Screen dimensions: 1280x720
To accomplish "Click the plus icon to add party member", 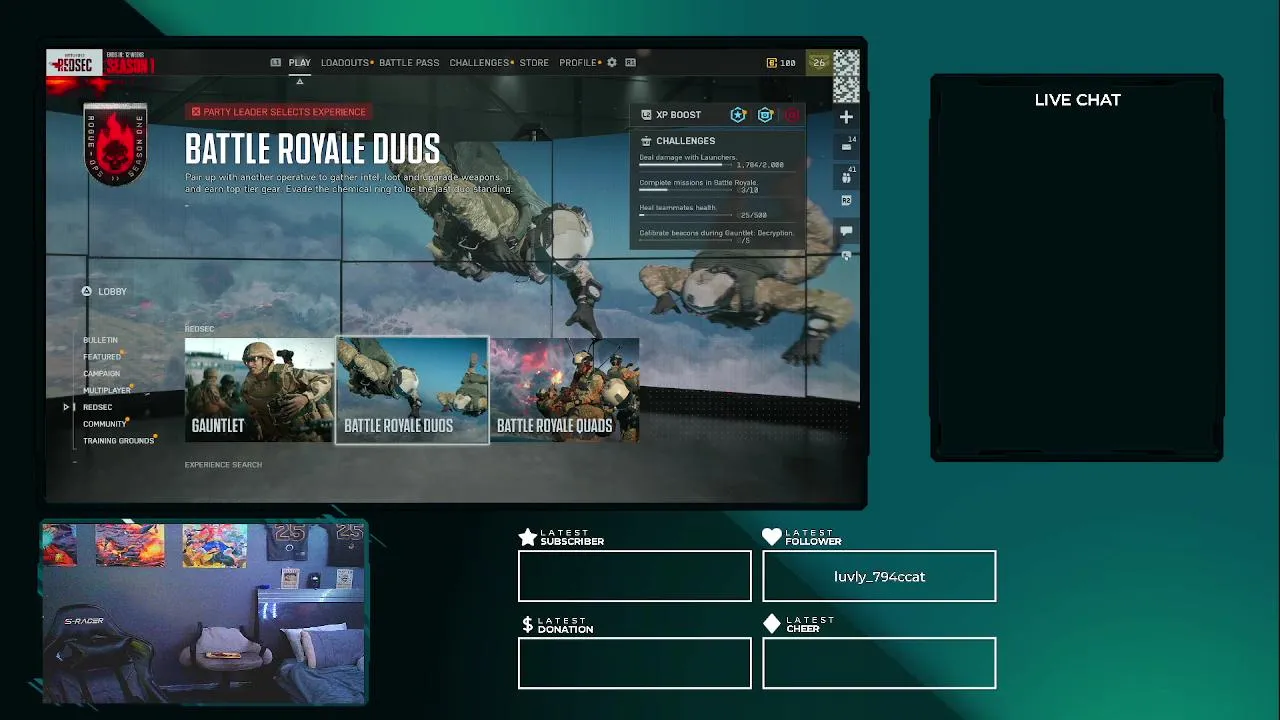I will click(846, 117).
